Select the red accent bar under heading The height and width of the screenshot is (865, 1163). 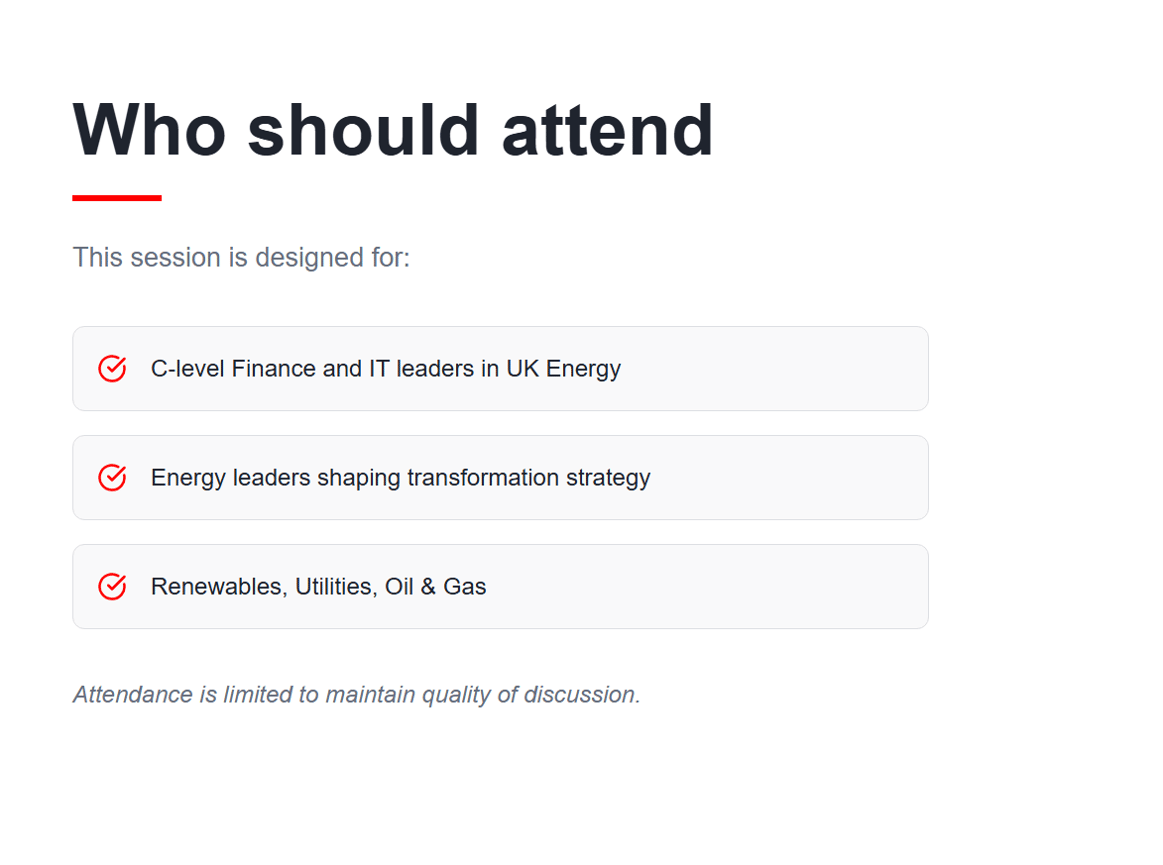[x=117, y=198]
